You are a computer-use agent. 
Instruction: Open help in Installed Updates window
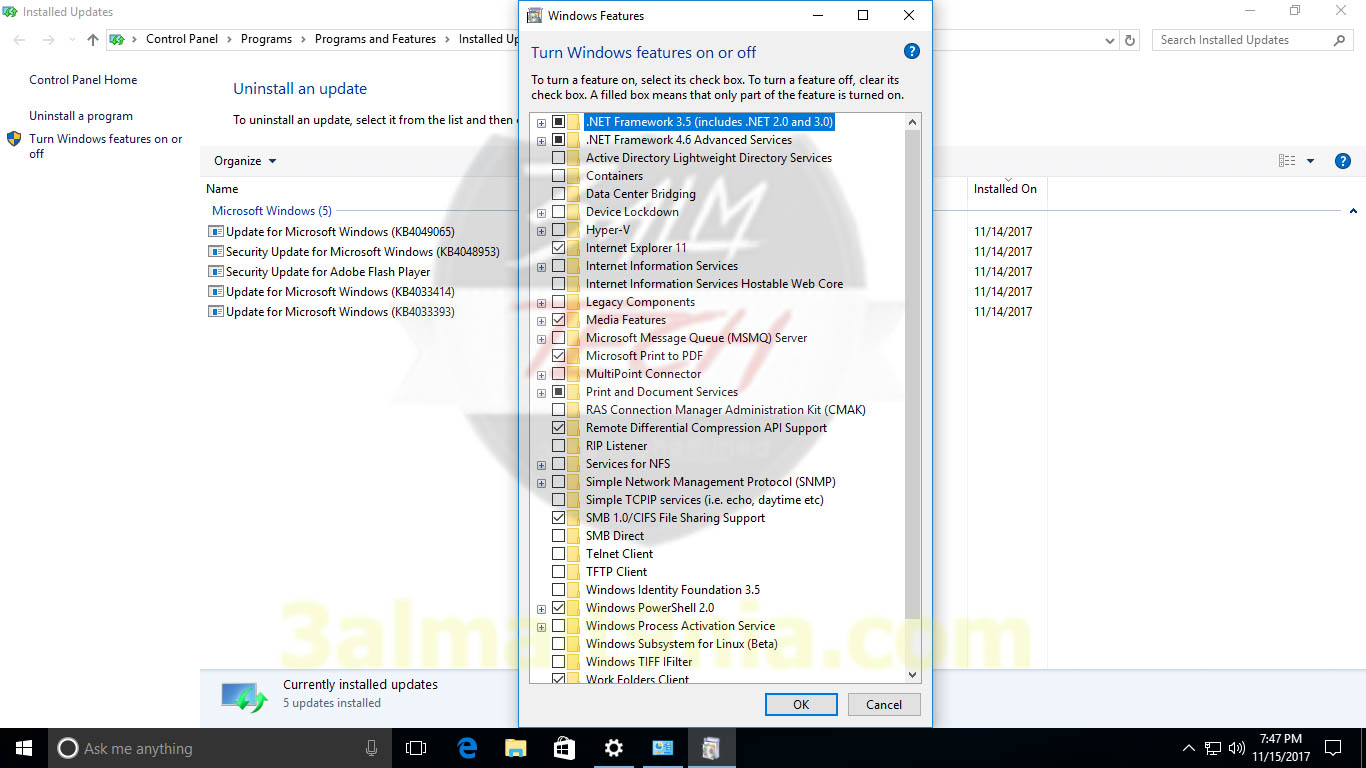(x=1343, y=161)
